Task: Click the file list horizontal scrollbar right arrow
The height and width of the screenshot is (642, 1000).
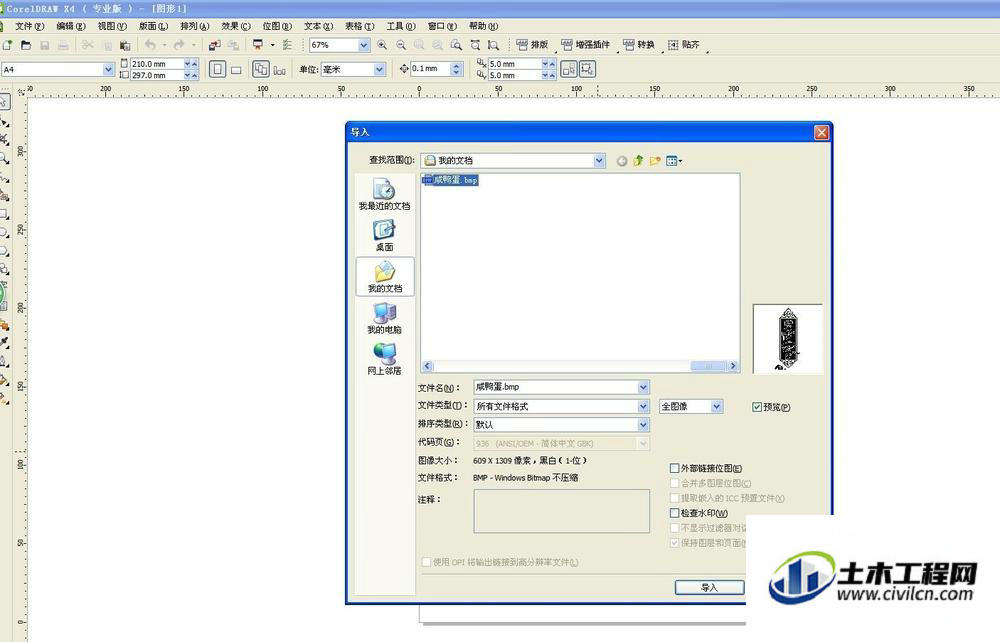Action: click(x=733, y=366)
